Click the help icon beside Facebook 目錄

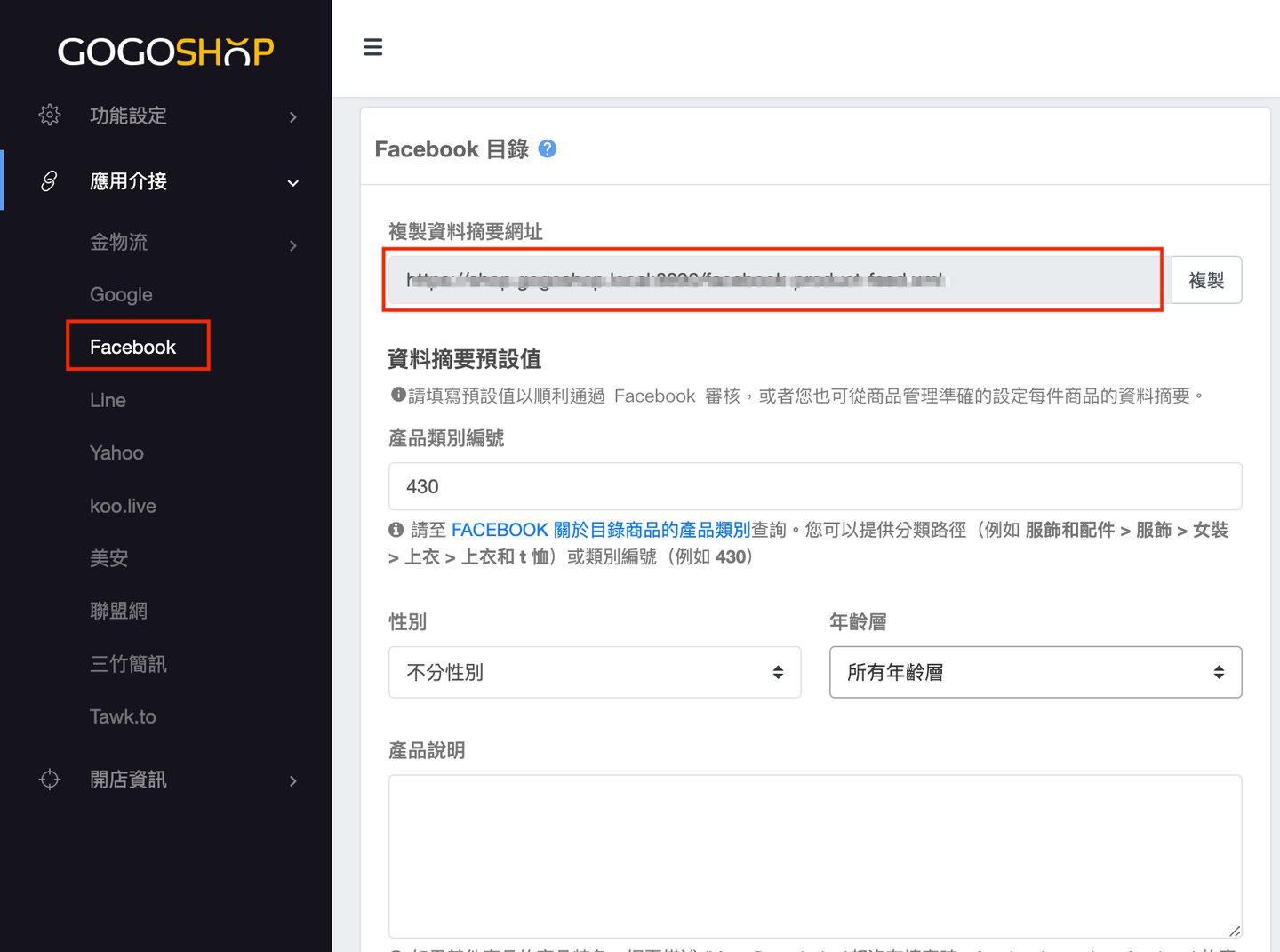tap(548, 148)
